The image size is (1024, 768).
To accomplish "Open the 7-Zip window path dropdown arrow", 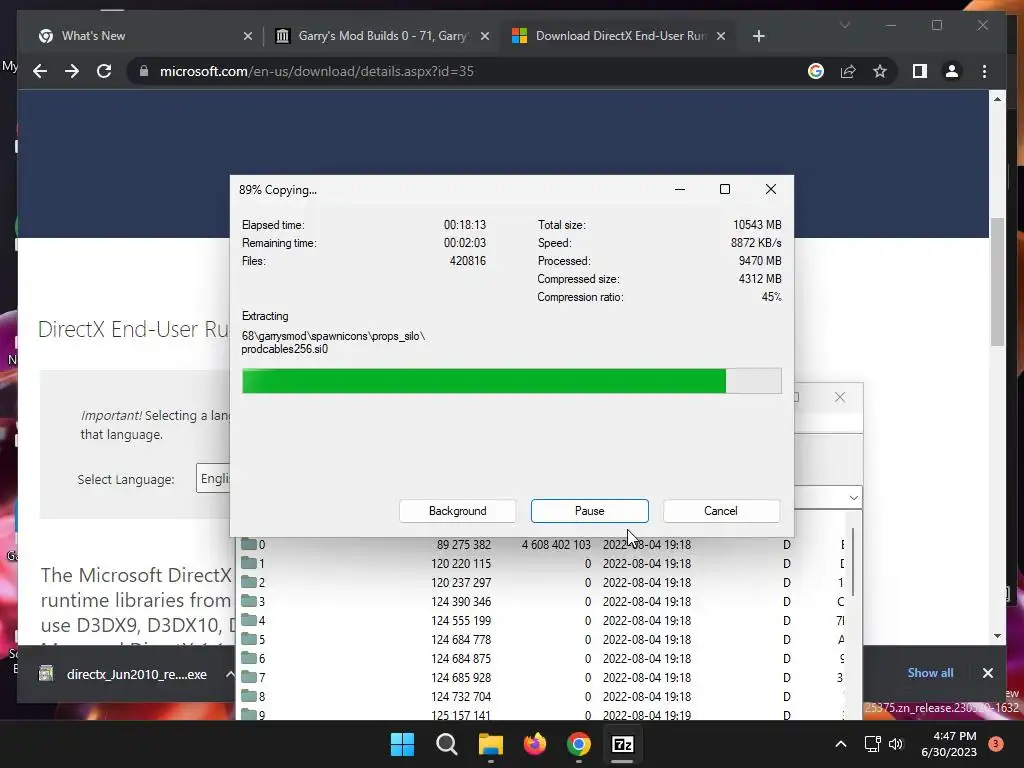I will [854, 498].
